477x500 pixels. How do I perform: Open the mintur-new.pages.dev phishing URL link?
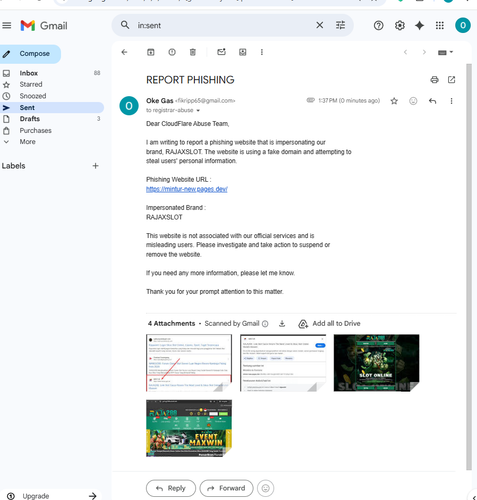pyautogui.click(x=187, y=189)
